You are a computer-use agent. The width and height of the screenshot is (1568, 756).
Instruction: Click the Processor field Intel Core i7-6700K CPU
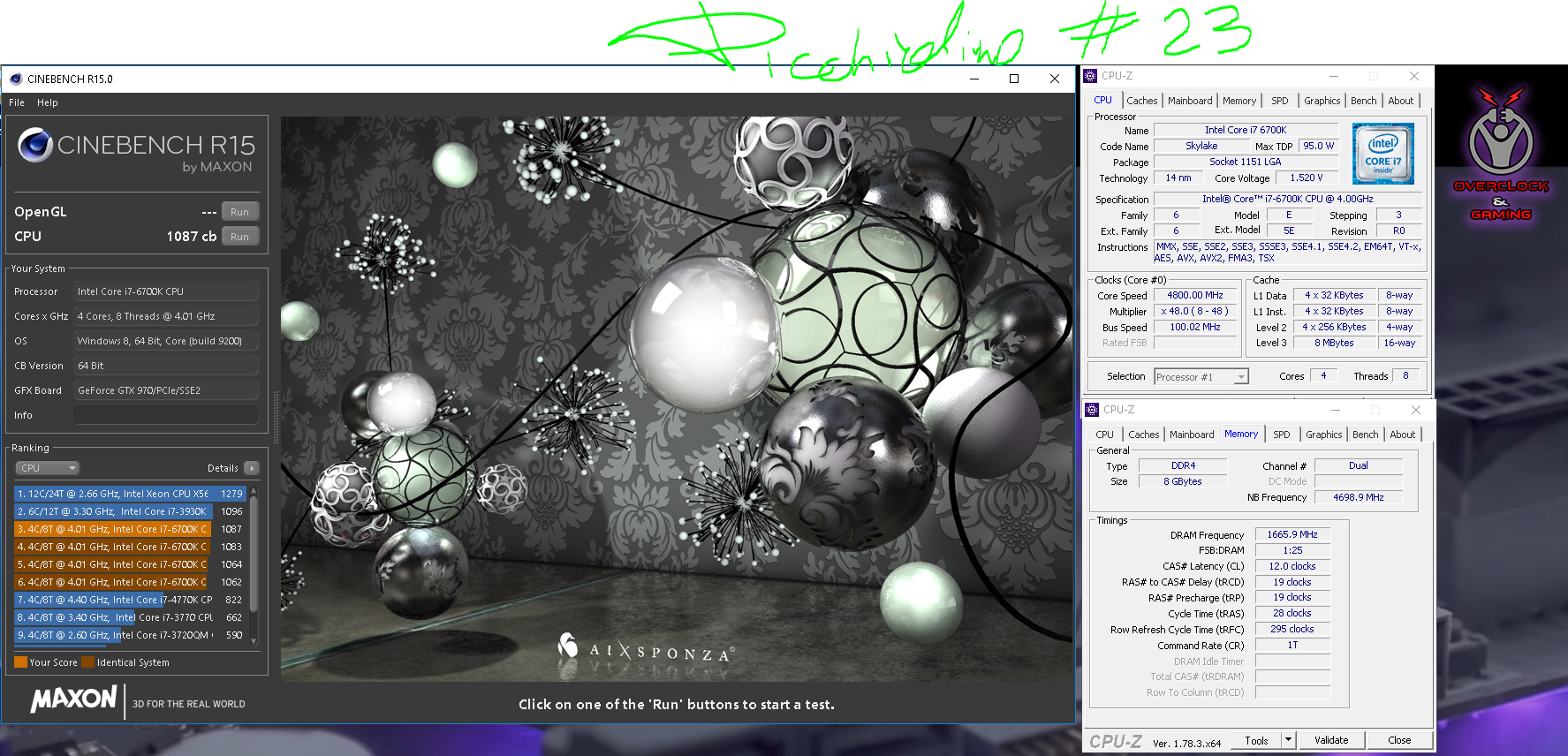tap(166, 291)
